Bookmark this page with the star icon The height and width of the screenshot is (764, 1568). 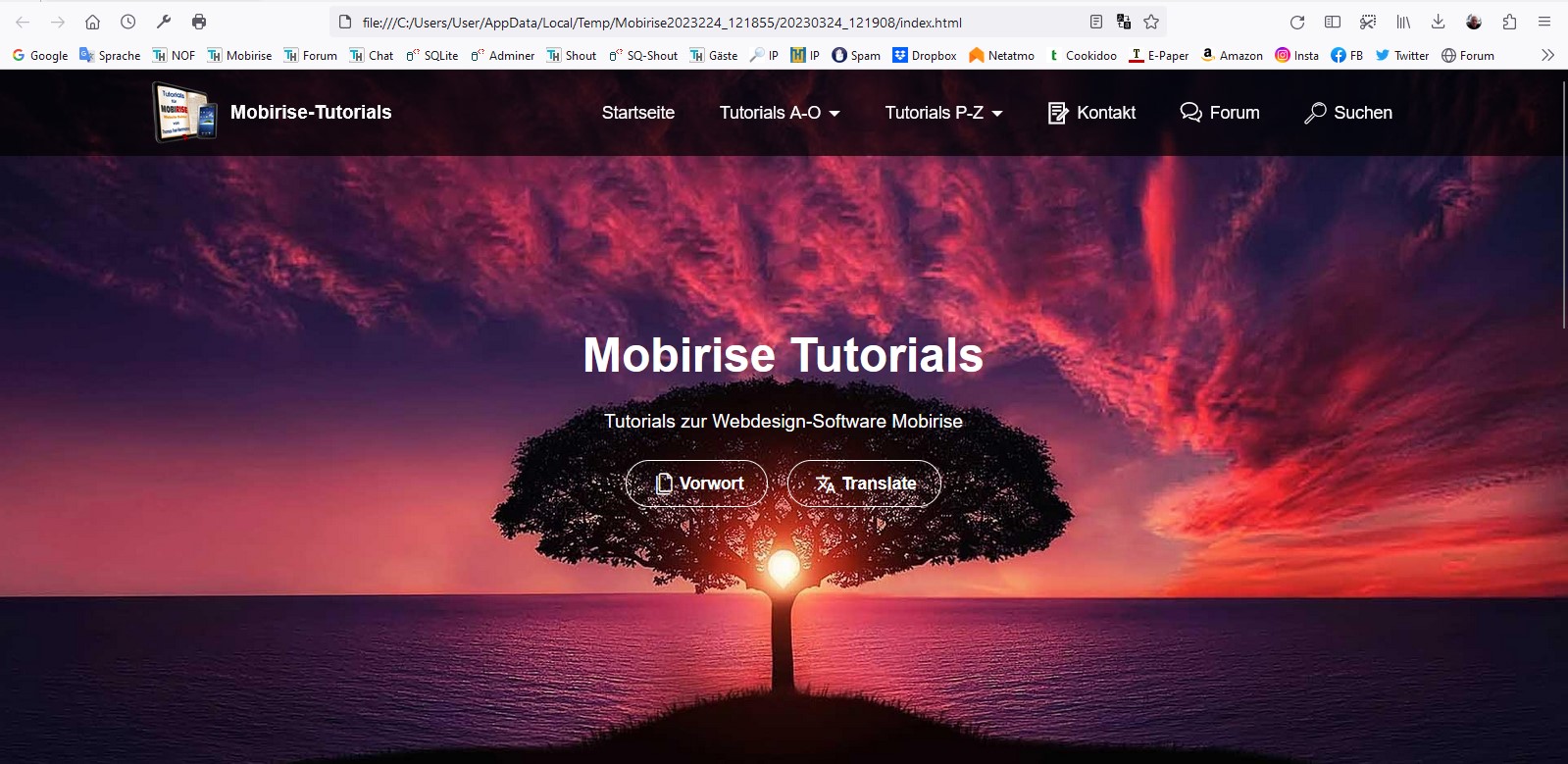point(1151,22)
